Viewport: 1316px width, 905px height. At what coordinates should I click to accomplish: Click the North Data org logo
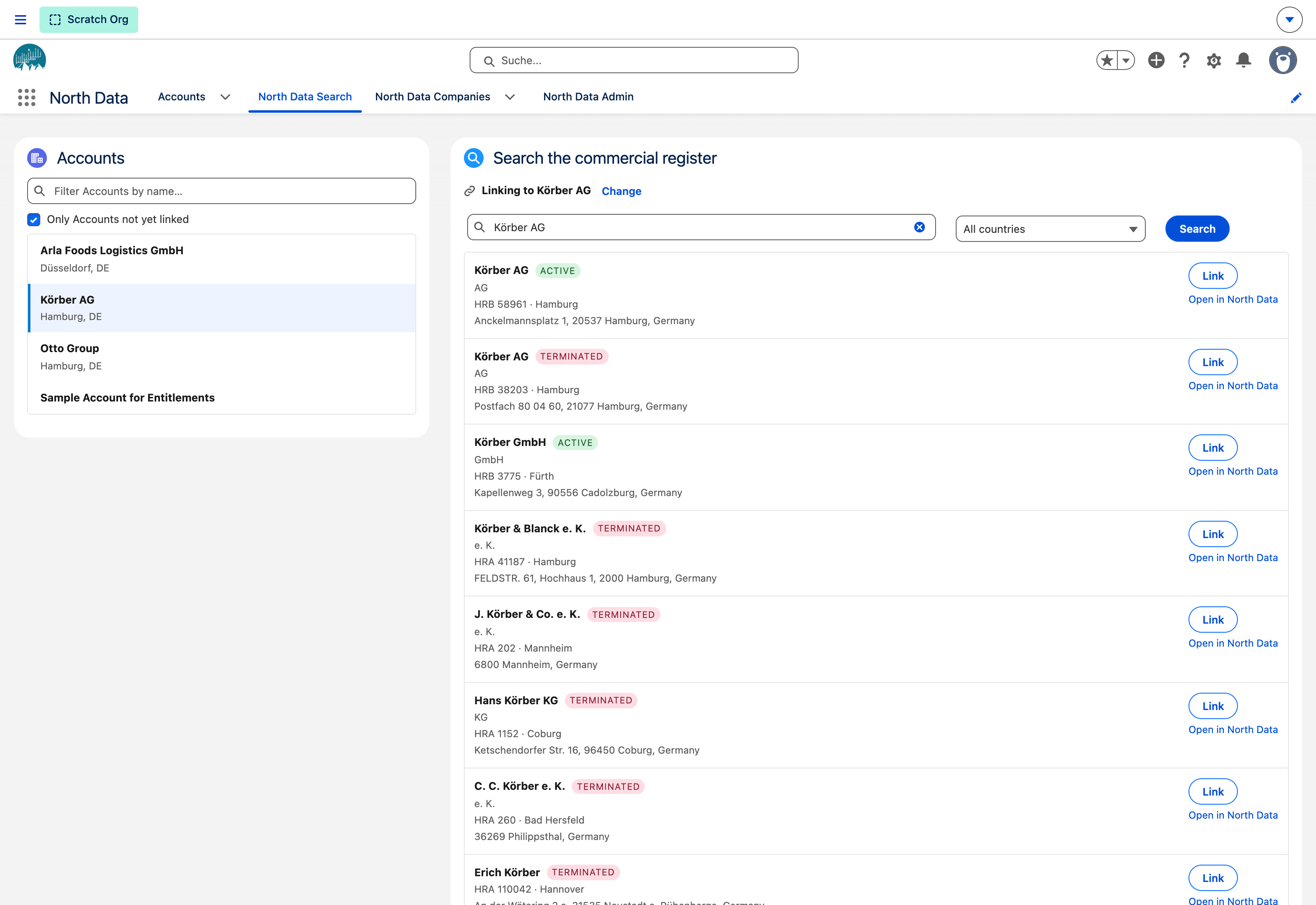(30, 58)
